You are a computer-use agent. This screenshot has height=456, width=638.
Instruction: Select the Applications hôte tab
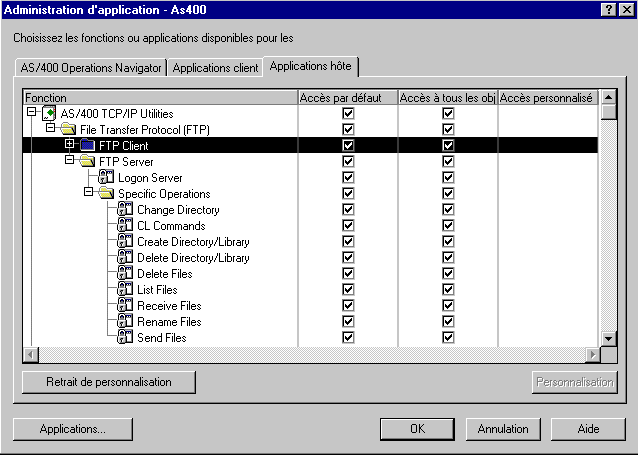pos(310,66)
